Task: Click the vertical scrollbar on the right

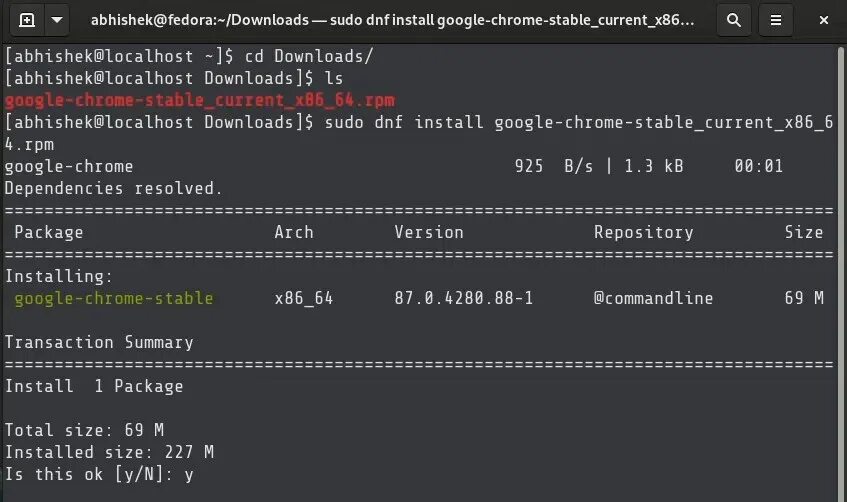Action: [841, 274]
